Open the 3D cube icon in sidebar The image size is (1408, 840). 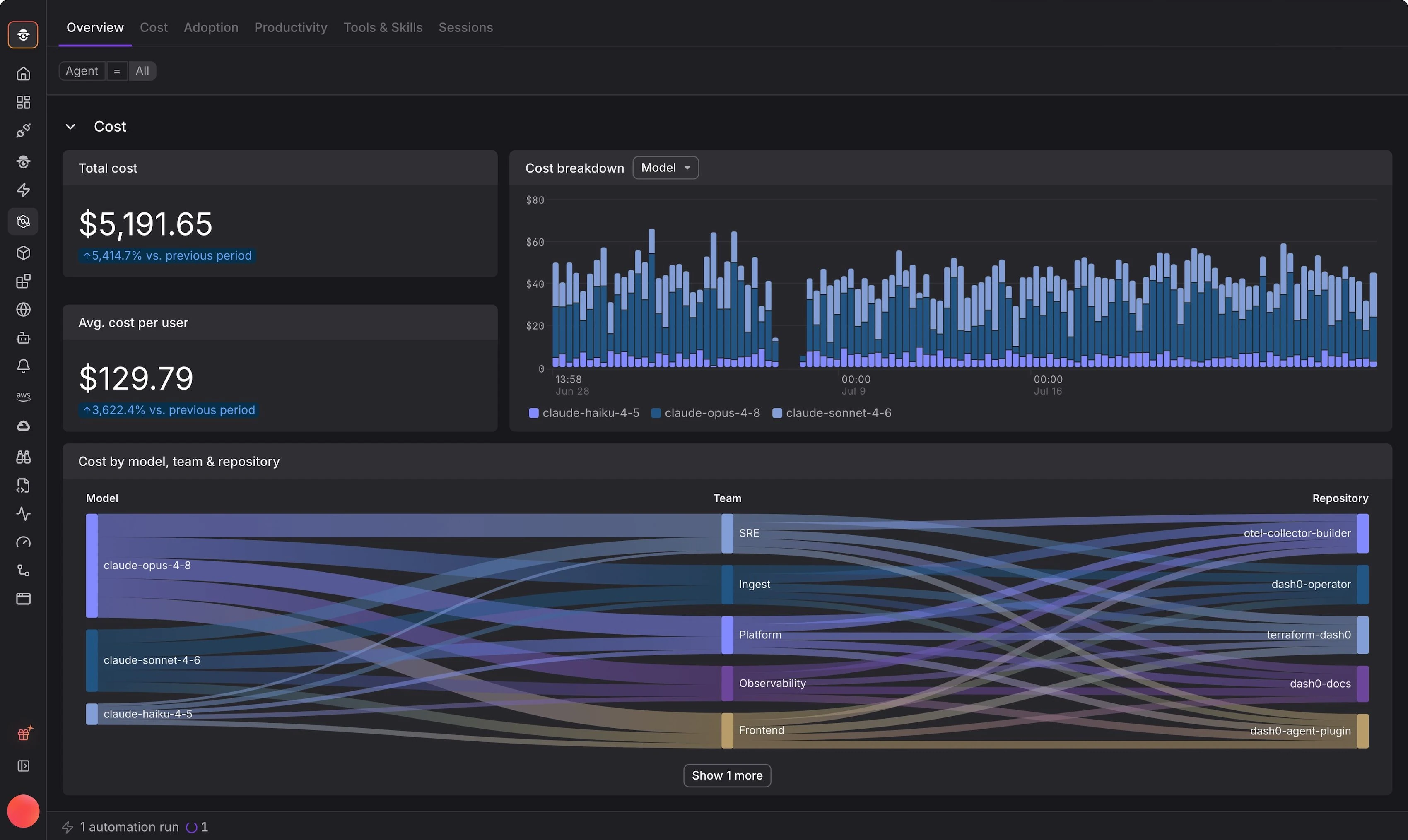click(x=23, y=253)
